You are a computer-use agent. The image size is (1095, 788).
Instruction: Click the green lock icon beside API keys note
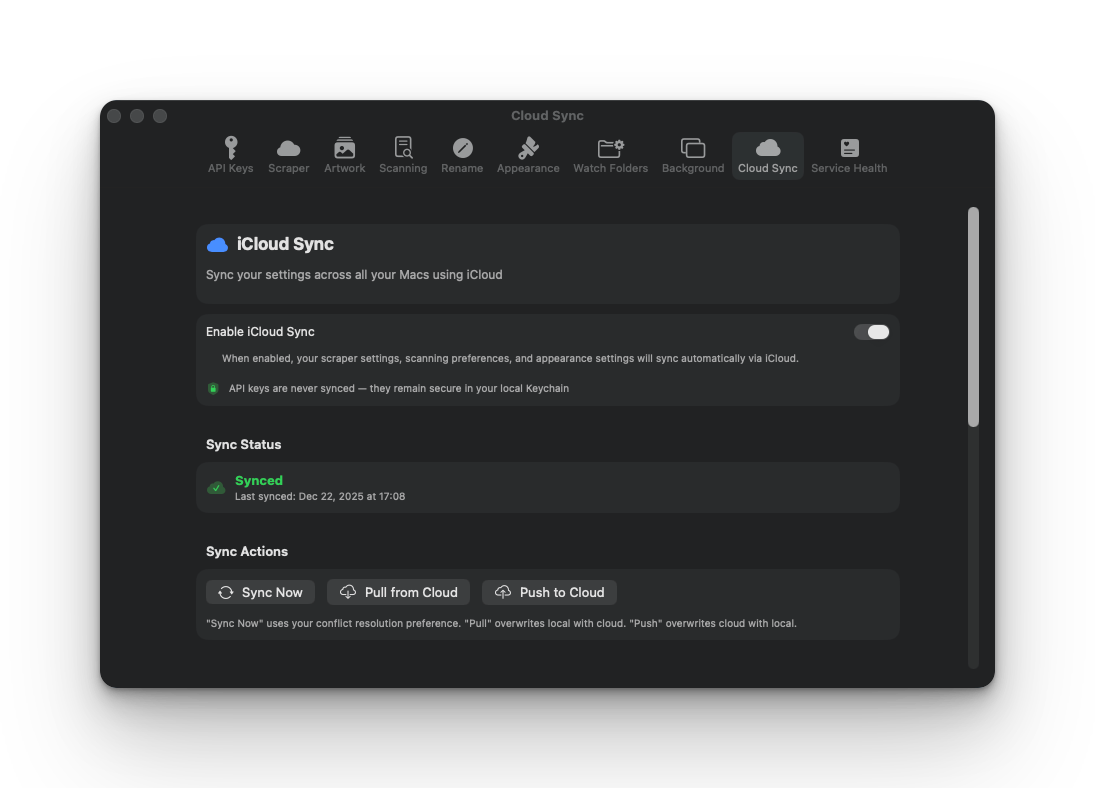point(213,388)
